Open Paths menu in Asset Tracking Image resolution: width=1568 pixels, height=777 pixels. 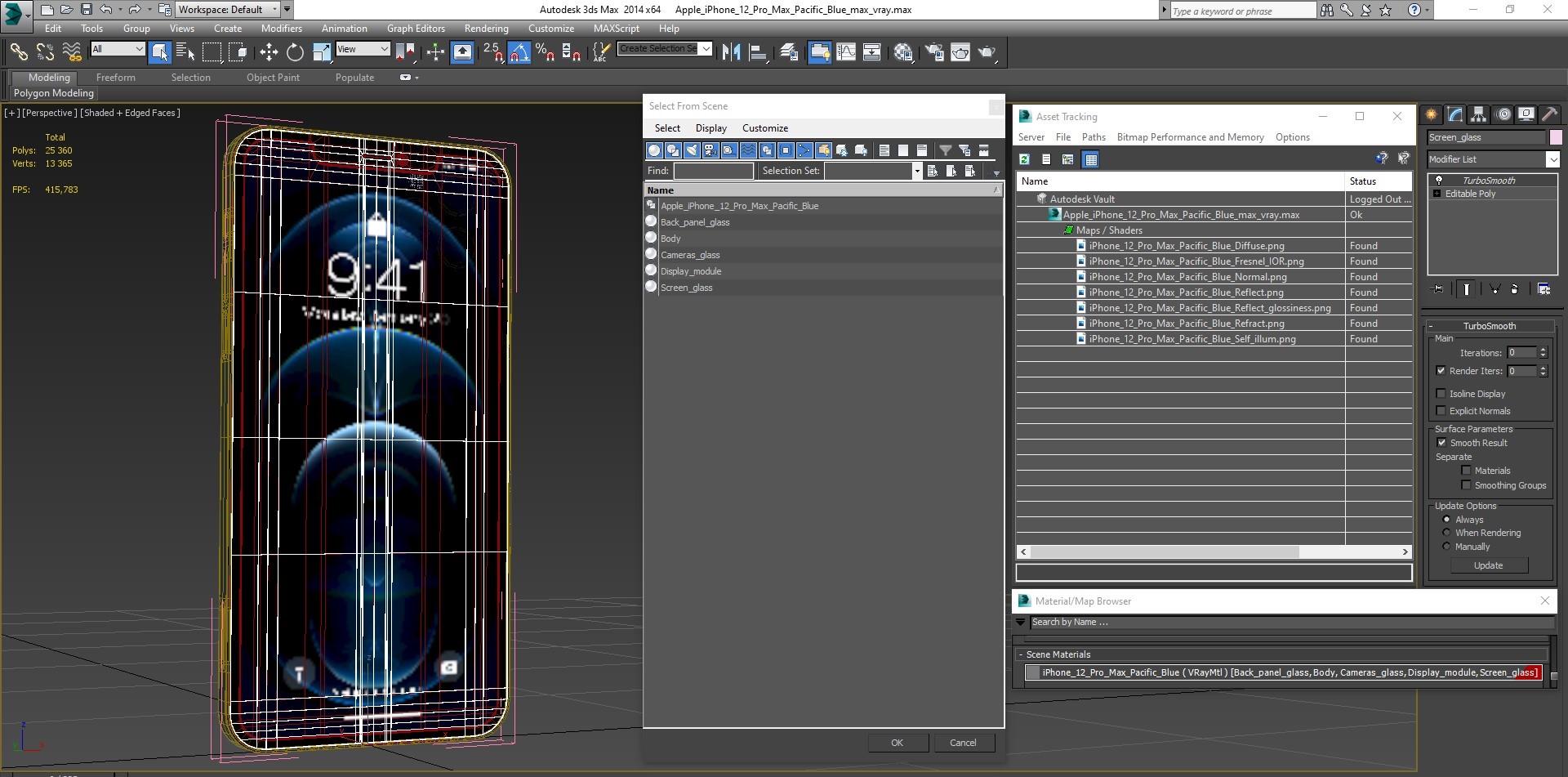1094,137
